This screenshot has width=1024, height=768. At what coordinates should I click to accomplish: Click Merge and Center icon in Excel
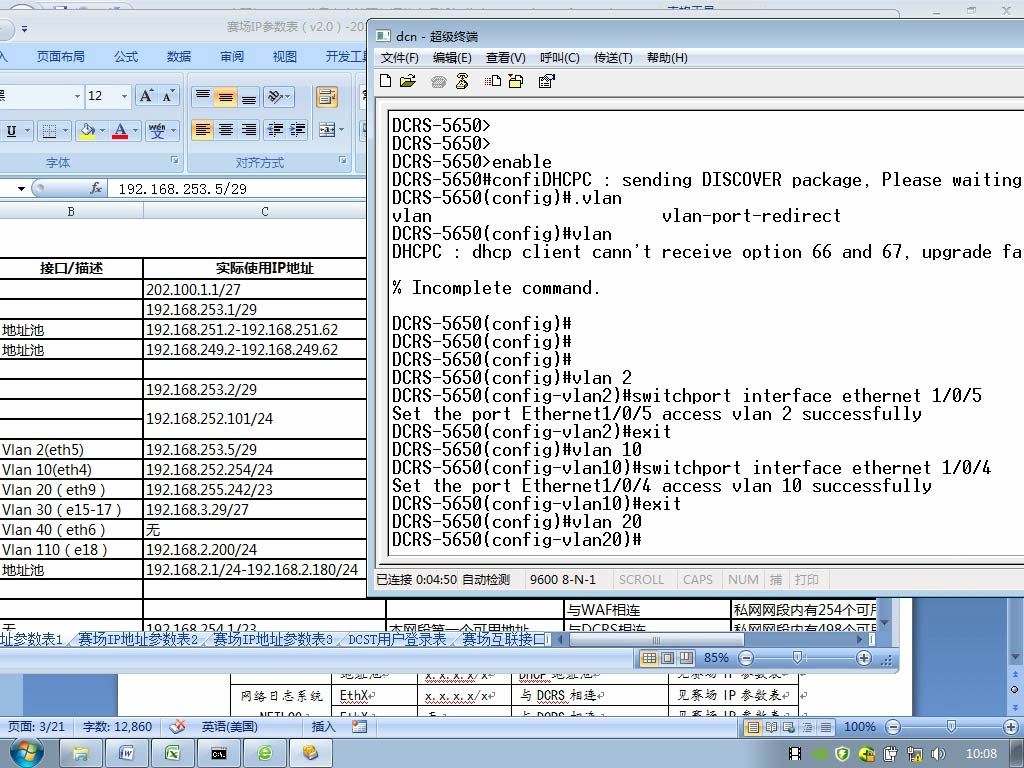click(327, 129)
